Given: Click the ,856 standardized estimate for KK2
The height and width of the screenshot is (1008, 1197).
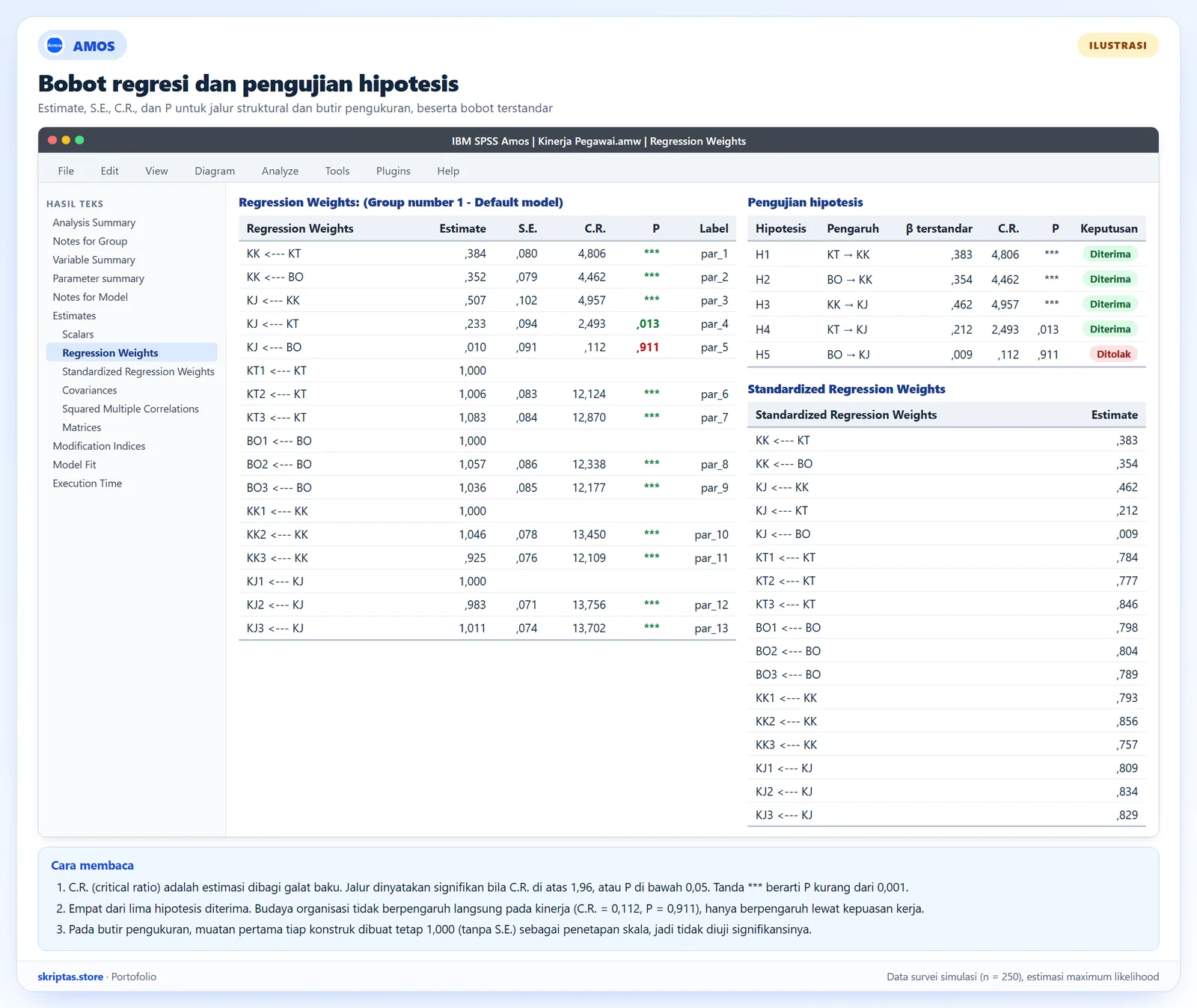Looking at the screenshot, I should click(x=1127, y=721).
